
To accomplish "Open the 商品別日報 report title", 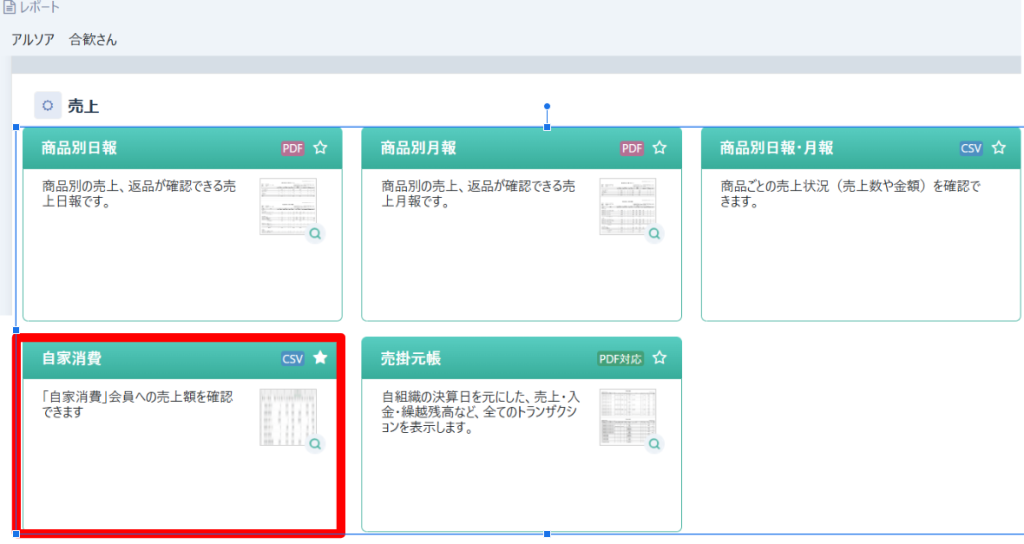I will [79, 148].
